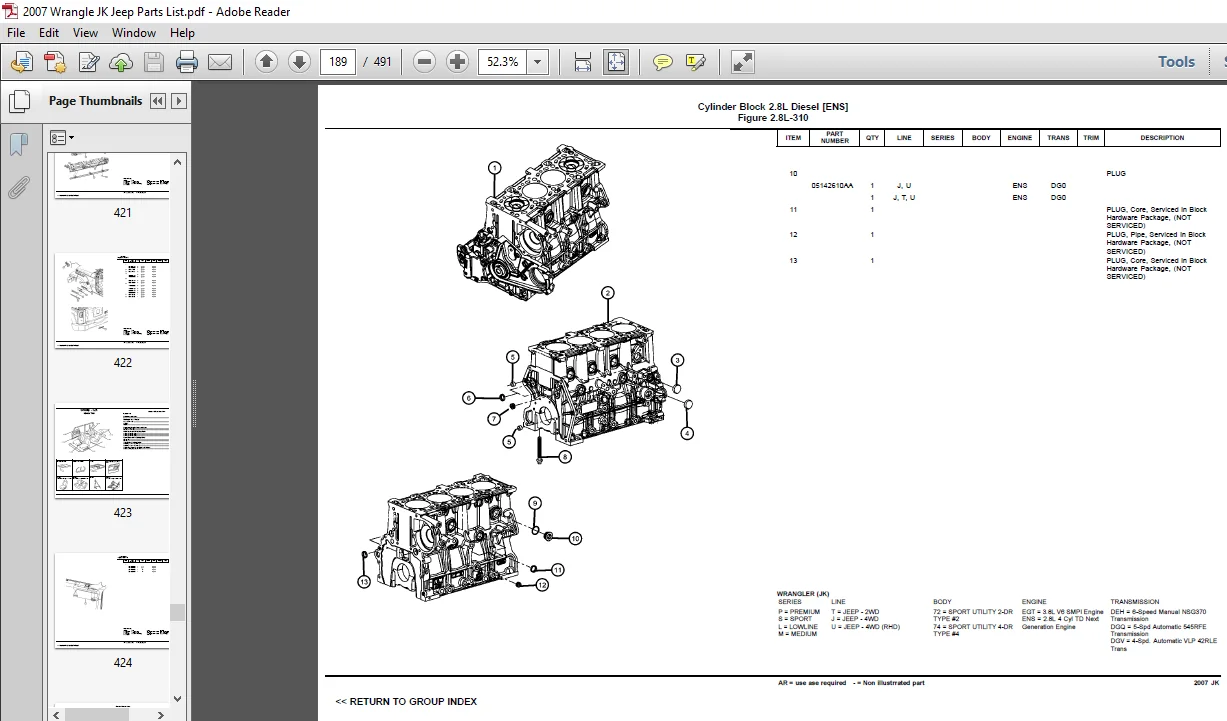The height and width of the screenshot is (721, 1227).
Task: Select the page 424 thumbnail
Action: (112, 601)
